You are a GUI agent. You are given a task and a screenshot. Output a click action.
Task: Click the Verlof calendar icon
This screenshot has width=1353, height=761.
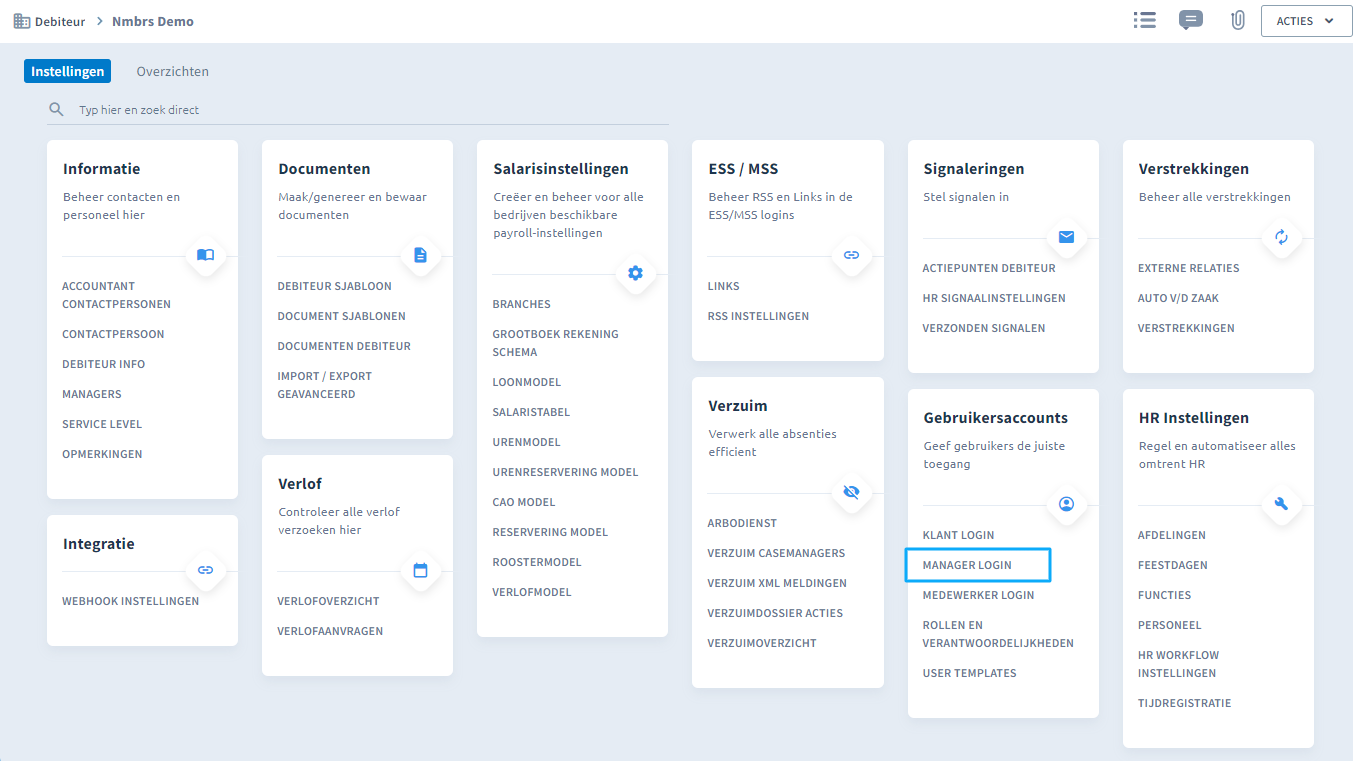[x=420, y=570]
